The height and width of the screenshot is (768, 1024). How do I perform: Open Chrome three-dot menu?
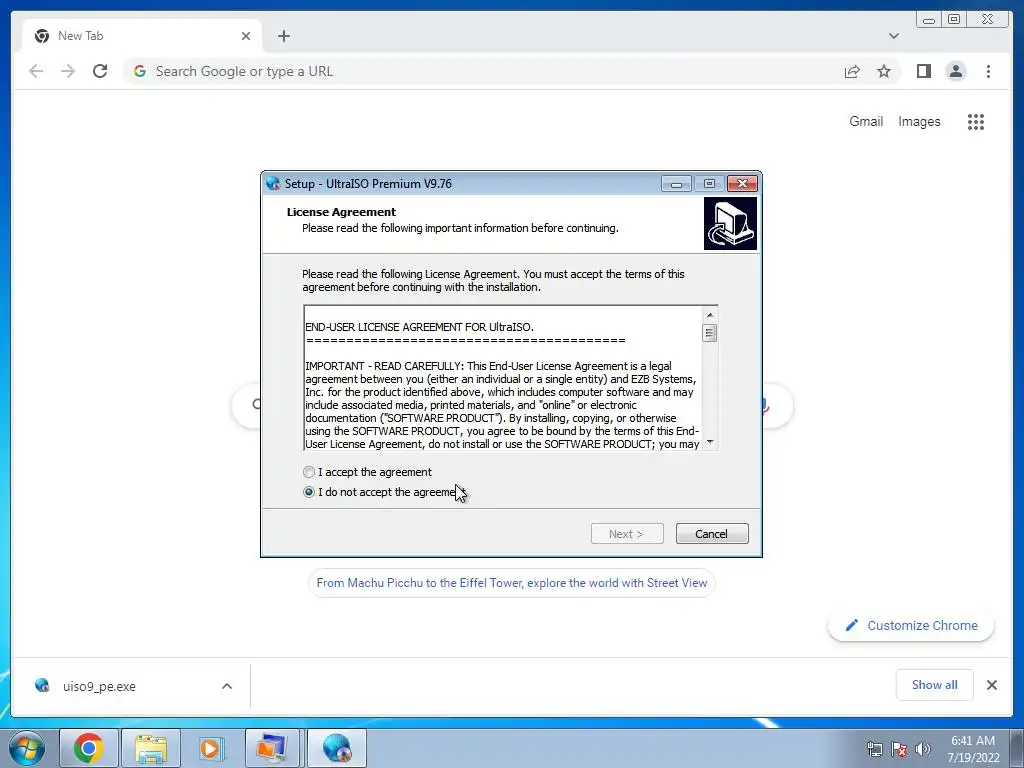coord(988,71)
